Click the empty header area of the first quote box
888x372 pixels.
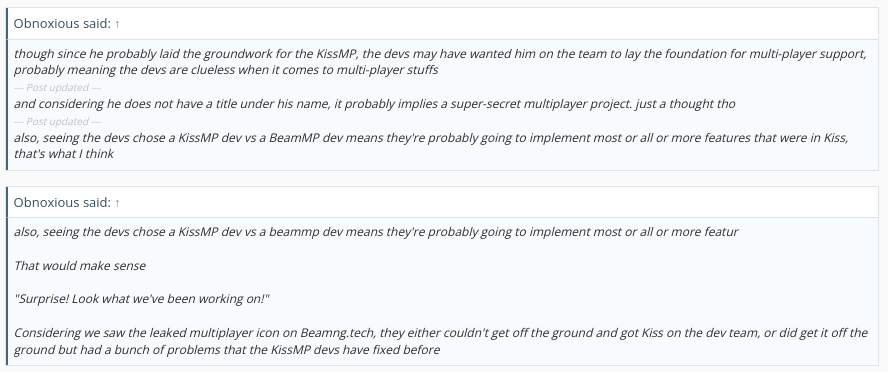click(x=498, y=24)
